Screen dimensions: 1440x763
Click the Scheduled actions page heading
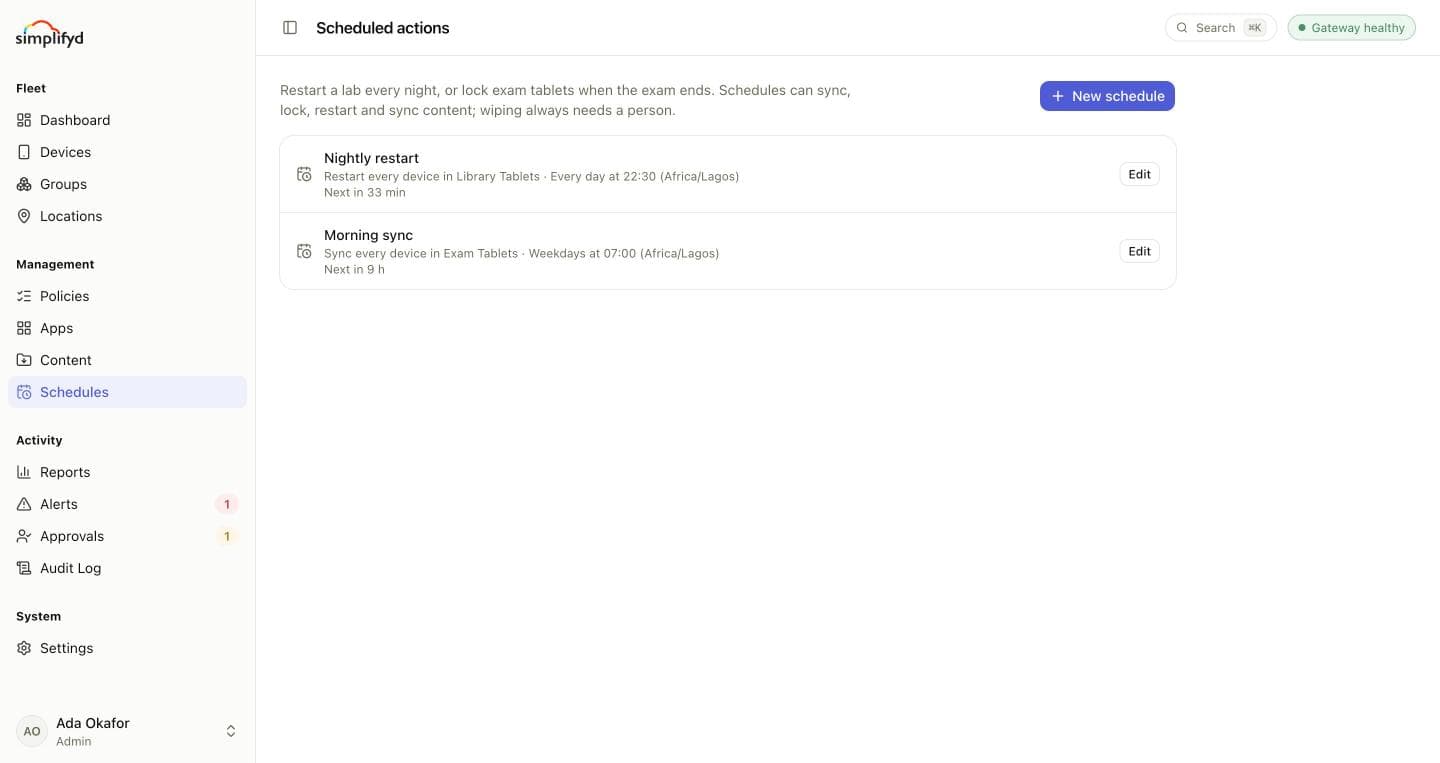[x=383, y=28]
